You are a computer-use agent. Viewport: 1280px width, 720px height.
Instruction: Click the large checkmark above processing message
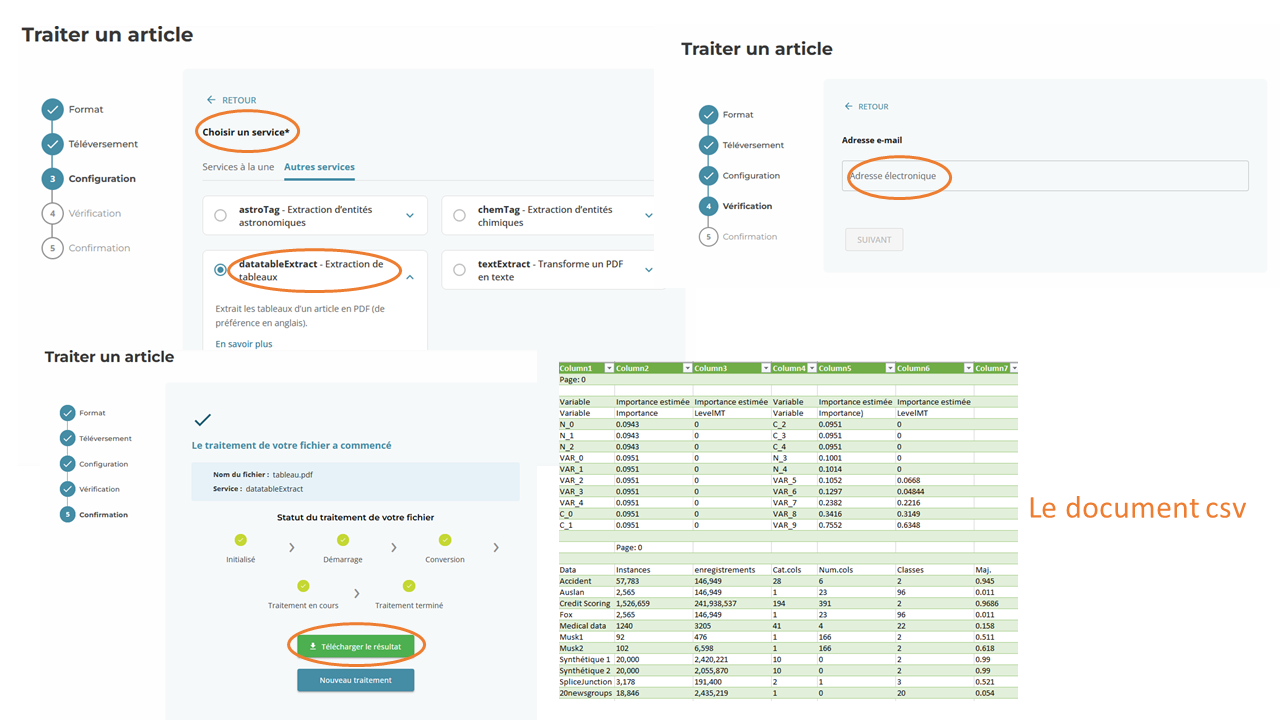203,420
